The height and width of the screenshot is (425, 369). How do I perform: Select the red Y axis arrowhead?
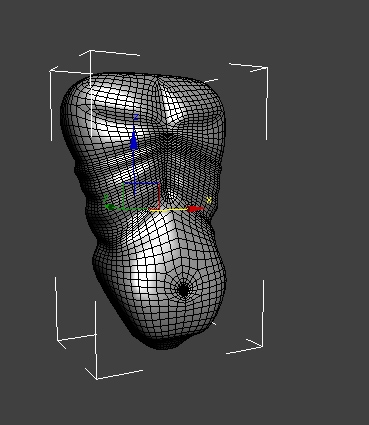196,209
